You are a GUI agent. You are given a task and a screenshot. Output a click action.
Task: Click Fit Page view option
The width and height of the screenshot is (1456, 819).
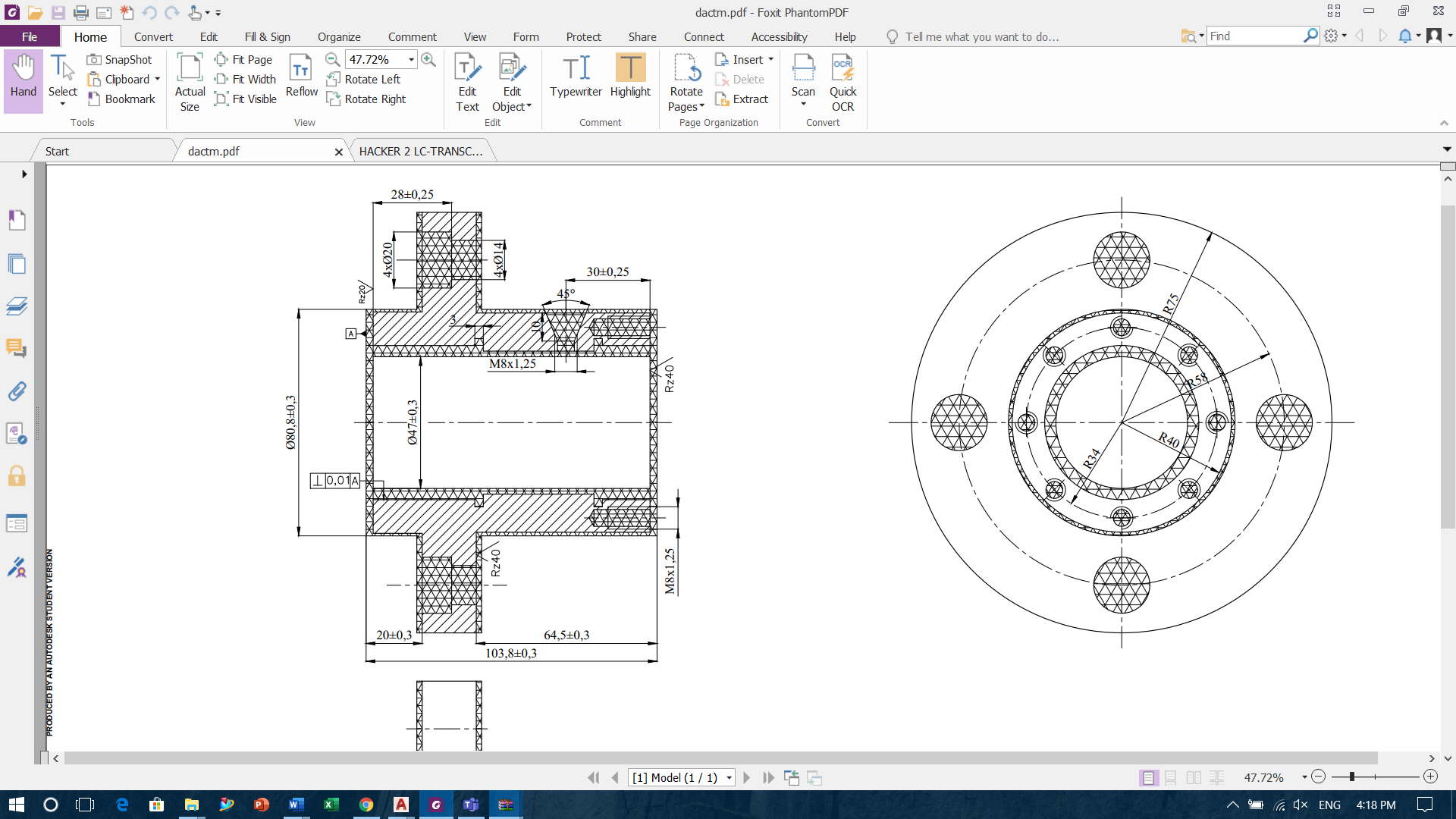coord(243,59)
